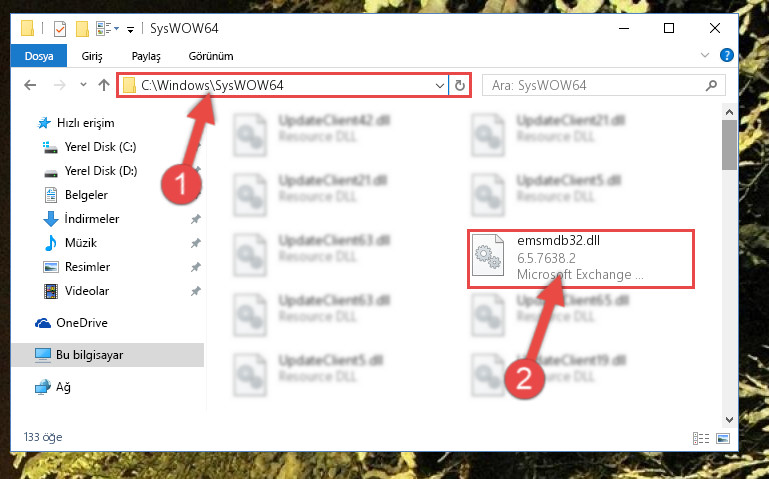The image size is (769, 479).
Task: Expand the address bar history dropdown
Action: 439,86
